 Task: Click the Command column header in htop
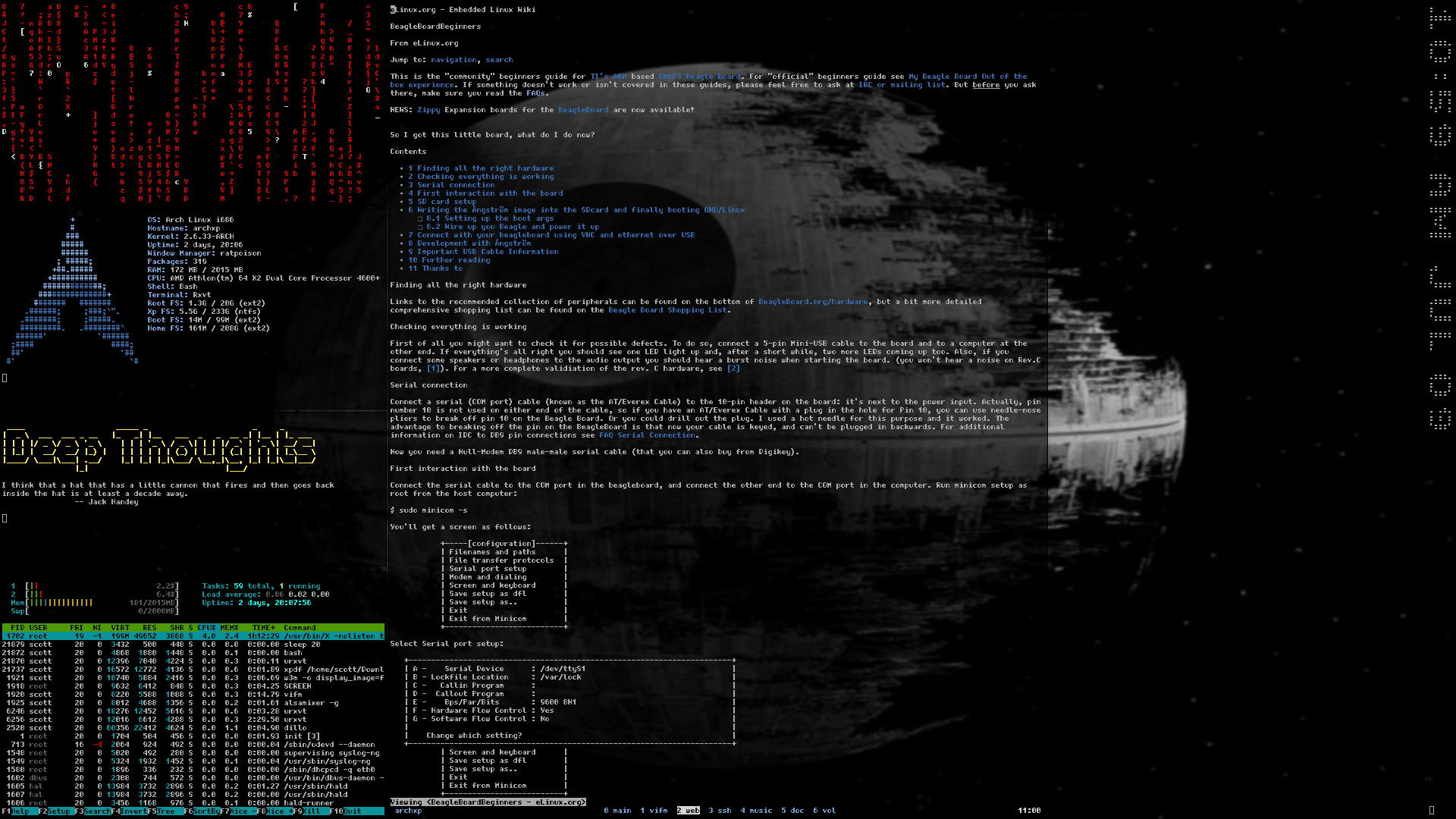[300, 628]
